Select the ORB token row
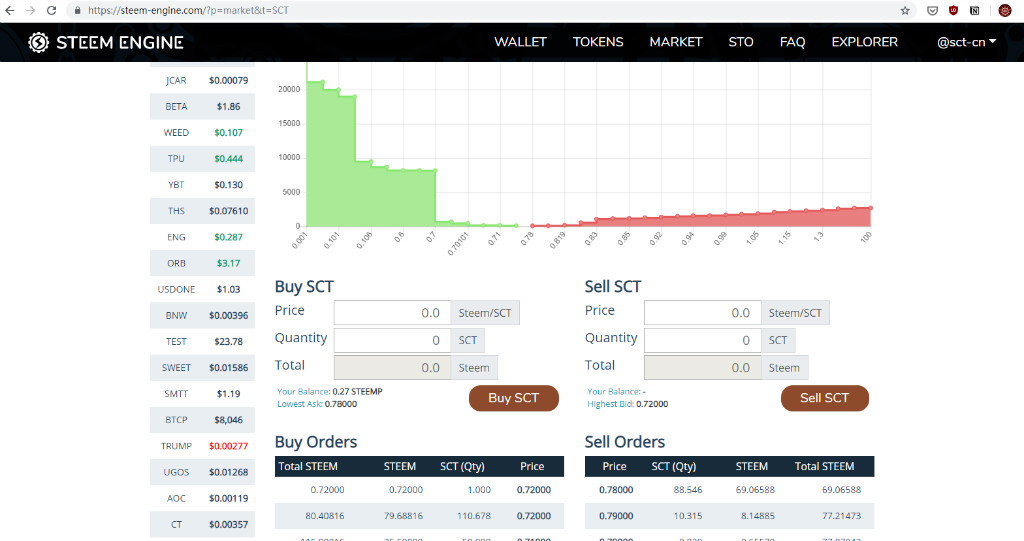The height and width of the screenshot is (541, 1024). pyautogui.click(x=202, y=263)
